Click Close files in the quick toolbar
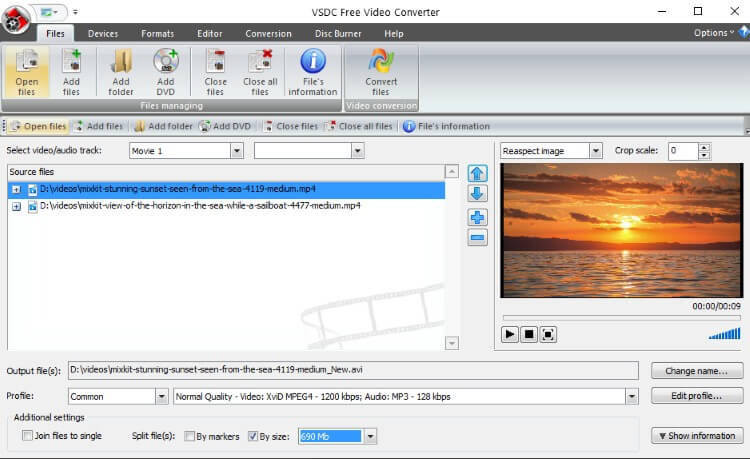 coord(291,126)
